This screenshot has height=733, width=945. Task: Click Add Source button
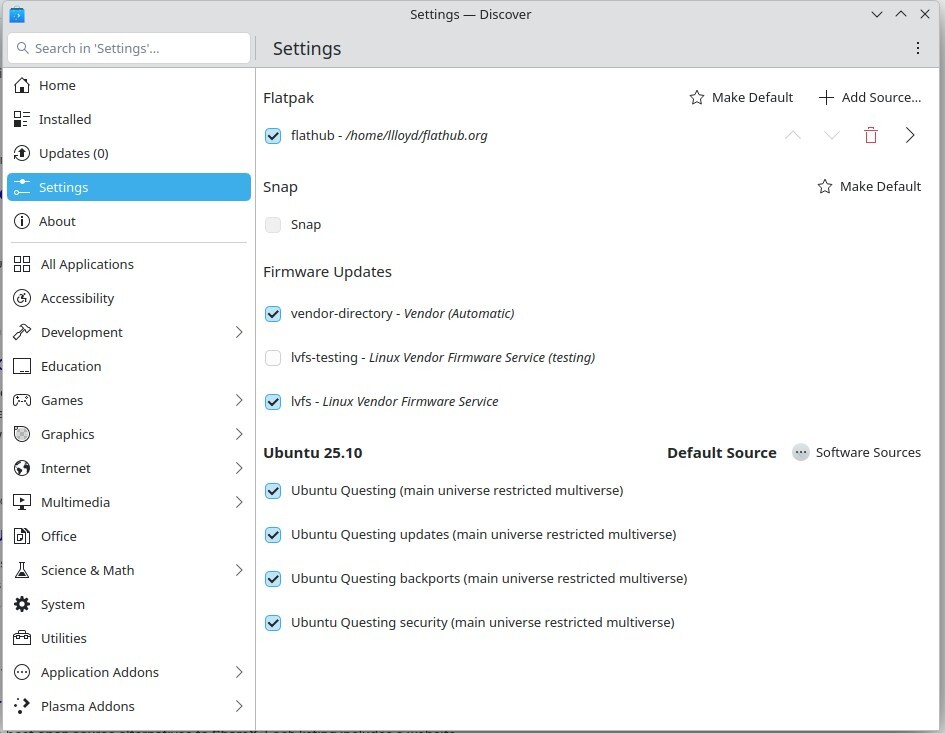(870, 98)
